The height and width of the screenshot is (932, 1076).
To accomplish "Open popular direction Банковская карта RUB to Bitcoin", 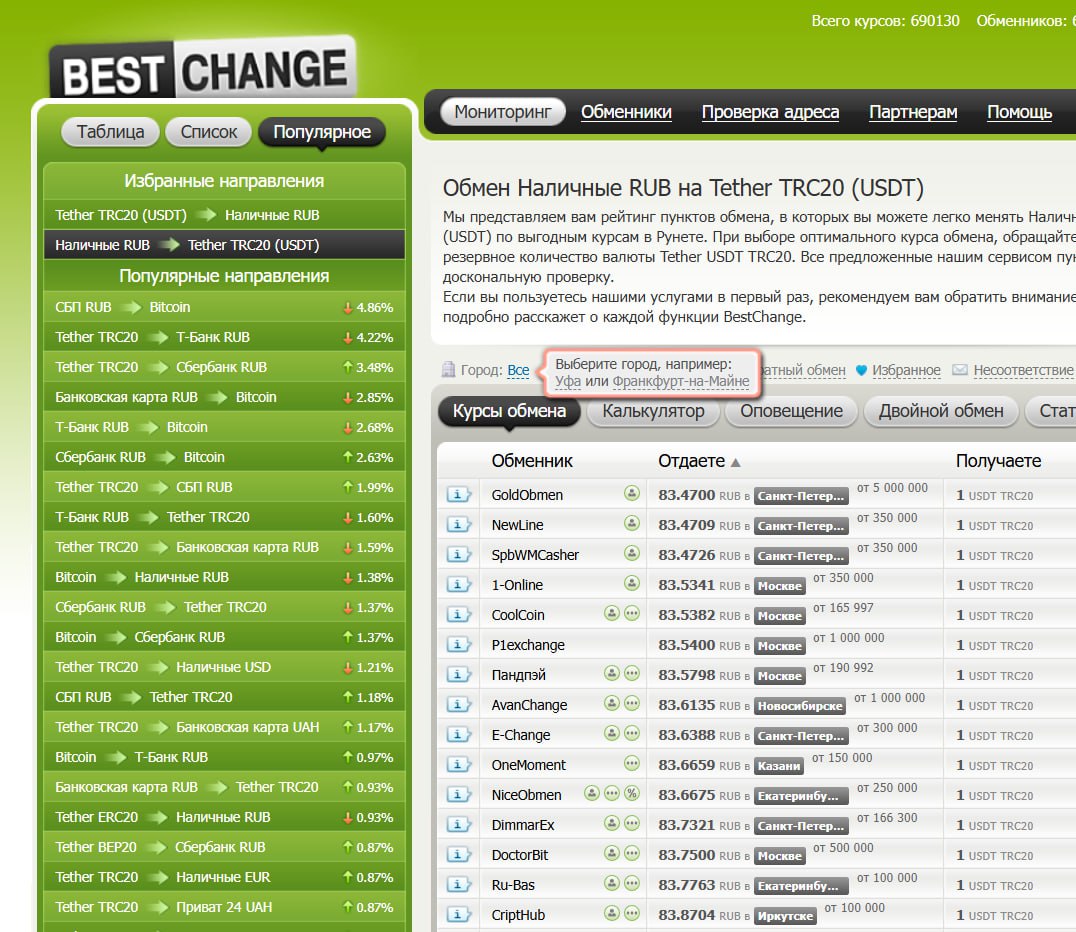I will coord(224,397).
